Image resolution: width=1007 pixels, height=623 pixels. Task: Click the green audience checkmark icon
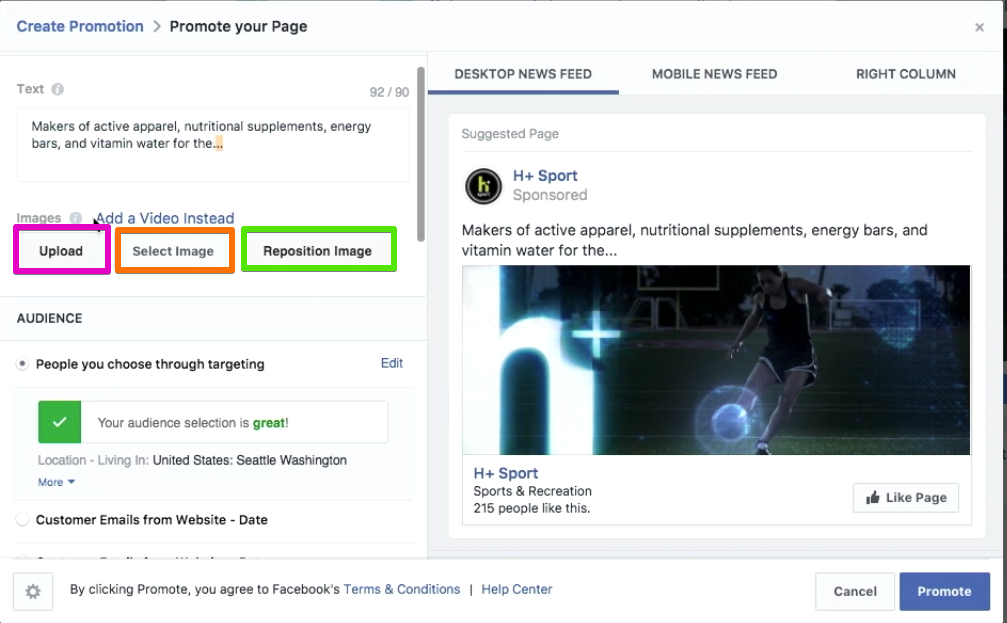coord(60,422)
